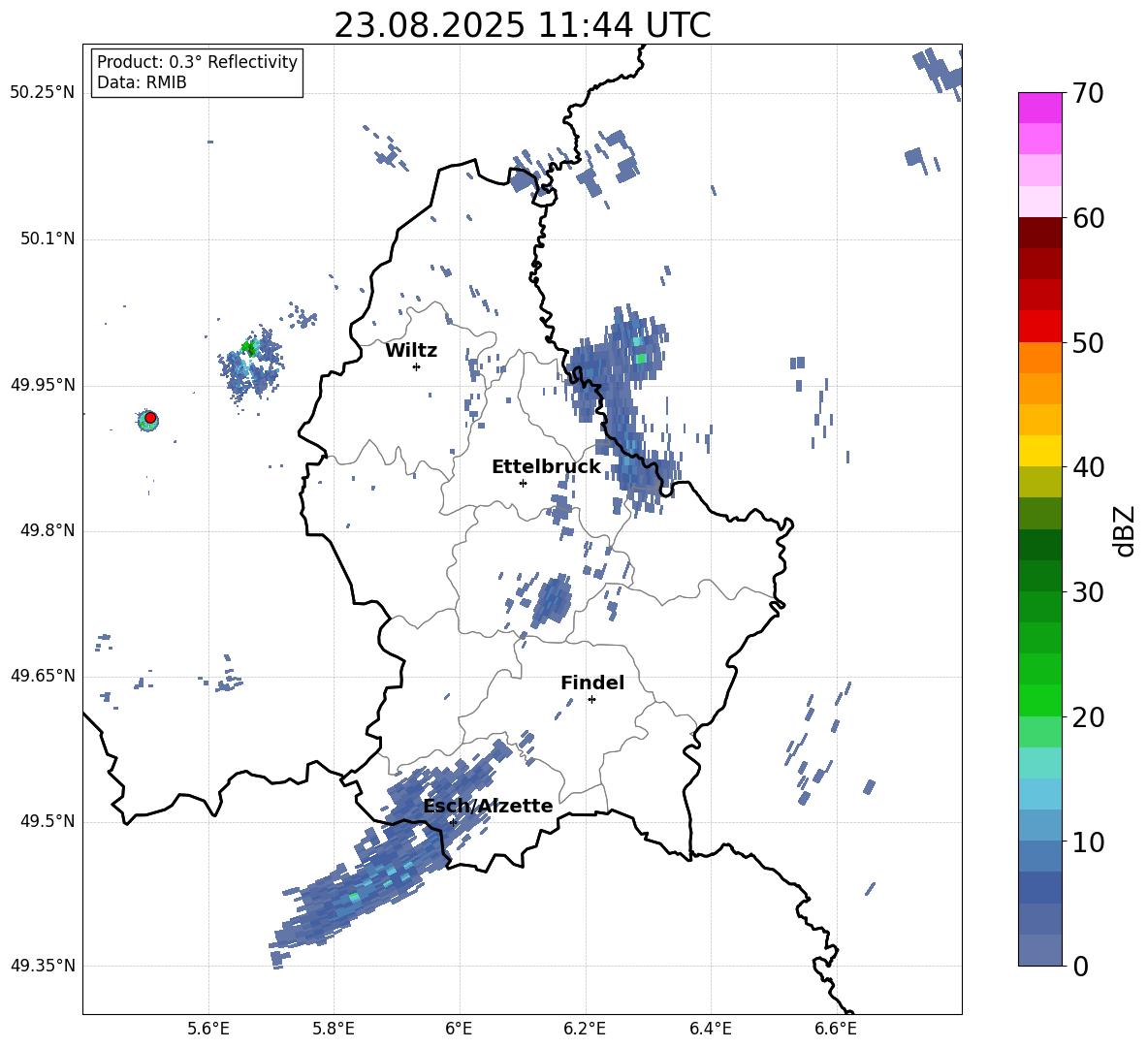Click the 49.5°N latitude label
The image size is (1148, 1048).
pyautogui.click(x=47, y=821)
